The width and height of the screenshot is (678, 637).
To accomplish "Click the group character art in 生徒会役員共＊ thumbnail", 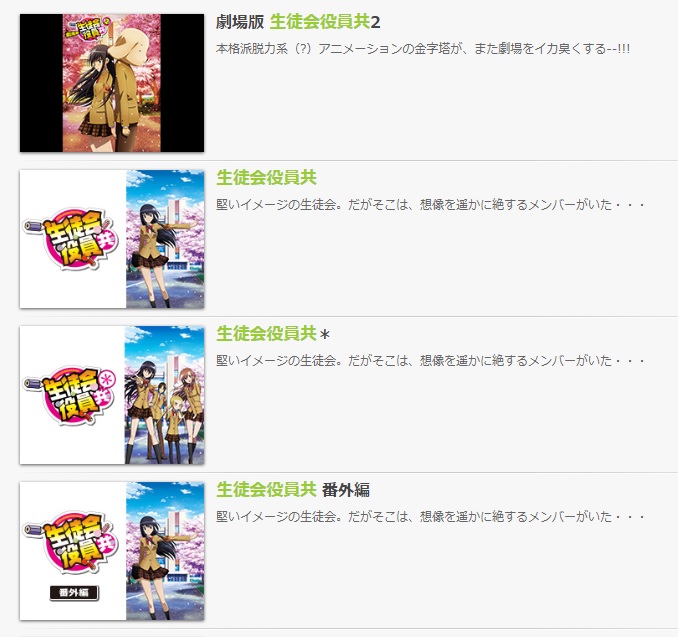I will (x=164, y=395).
